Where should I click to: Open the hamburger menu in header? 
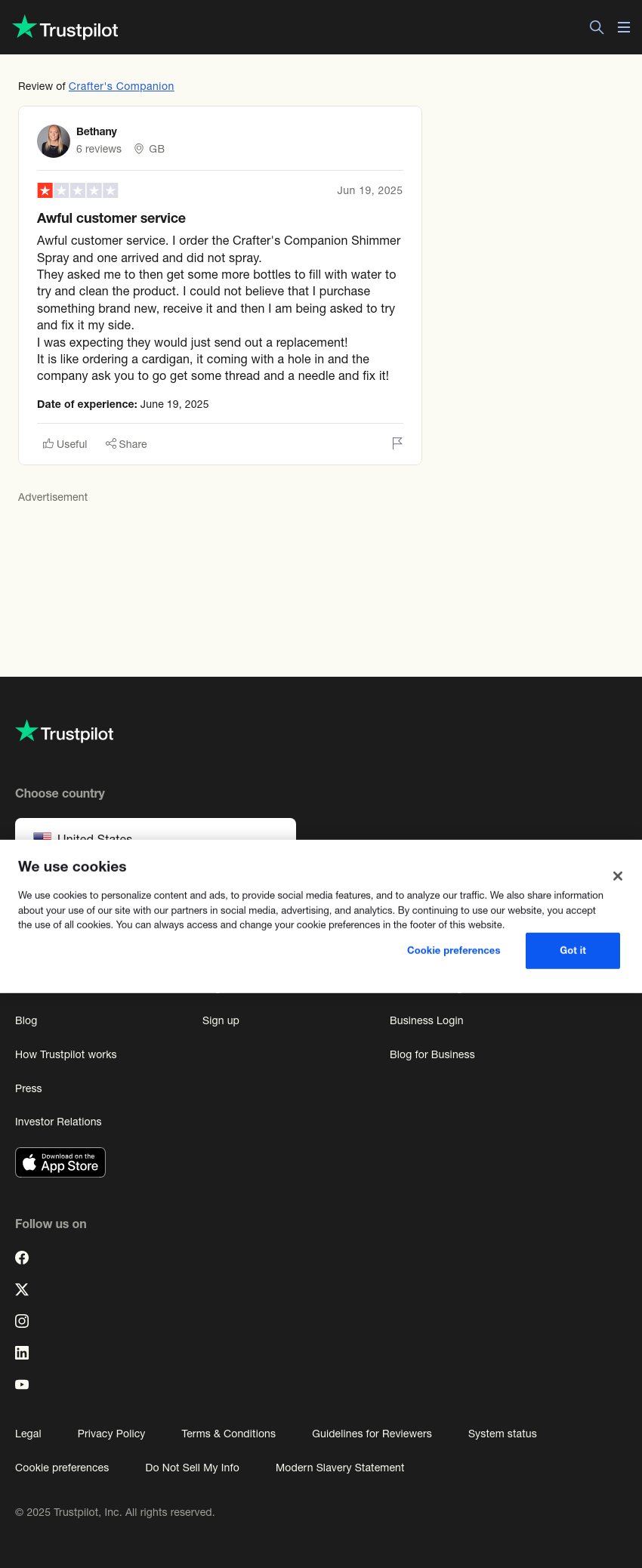[624, 27]
